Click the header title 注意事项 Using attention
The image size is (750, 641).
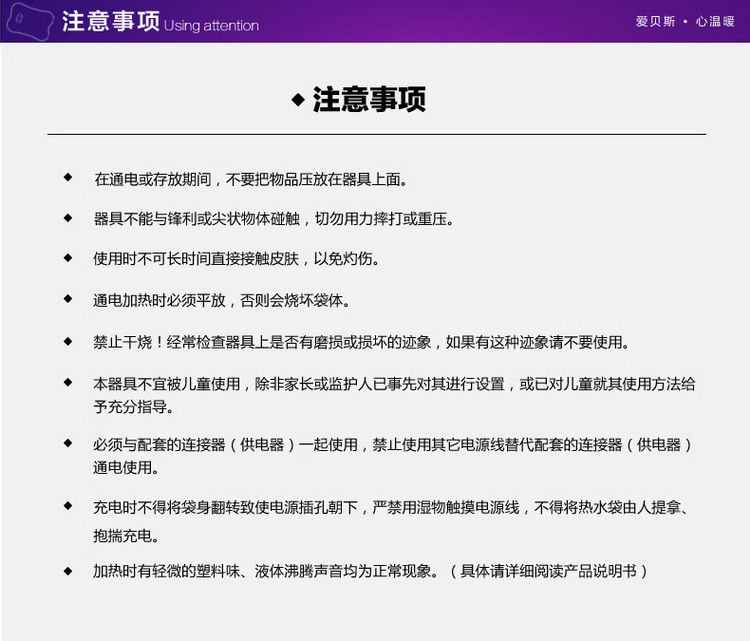(160, 22)
